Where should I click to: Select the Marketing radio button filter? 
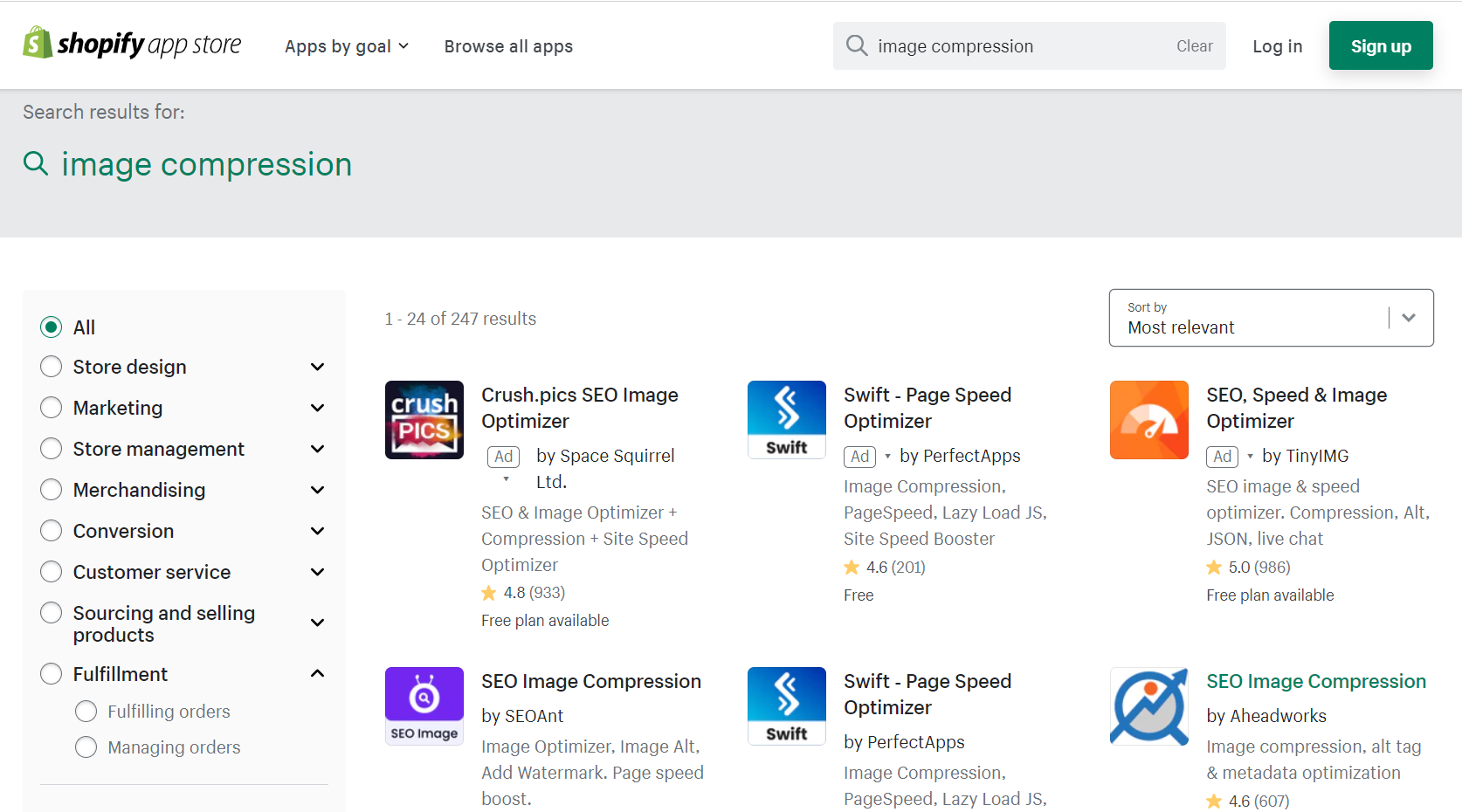pyautogui.click(x=52, y=408)
